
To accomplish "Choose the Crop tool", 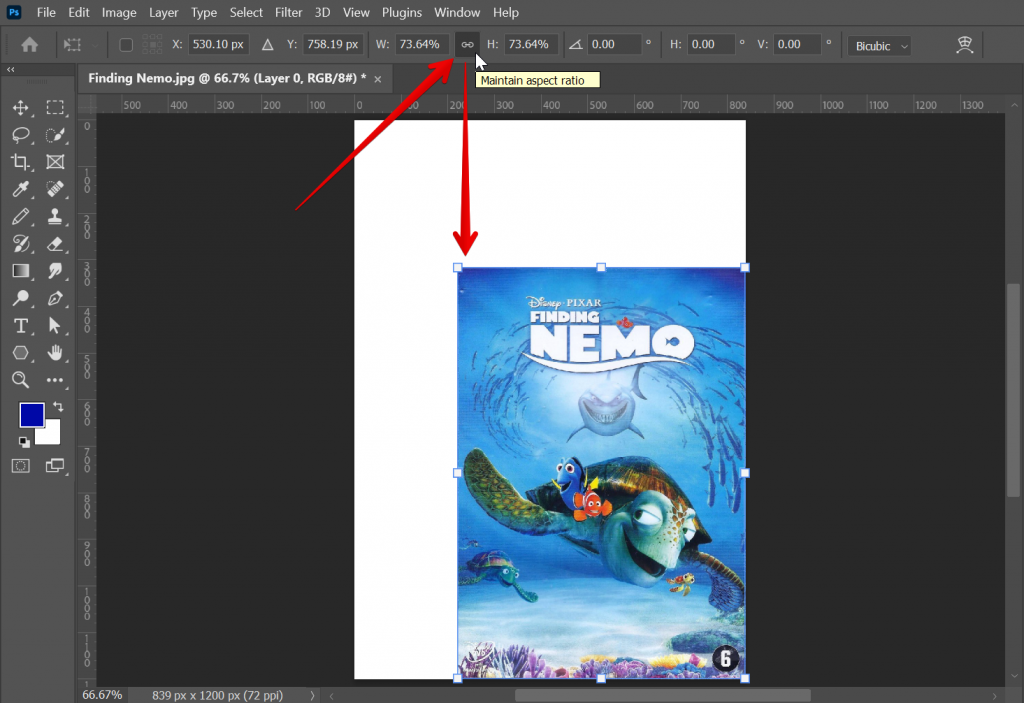I will [x=20, y=162].
